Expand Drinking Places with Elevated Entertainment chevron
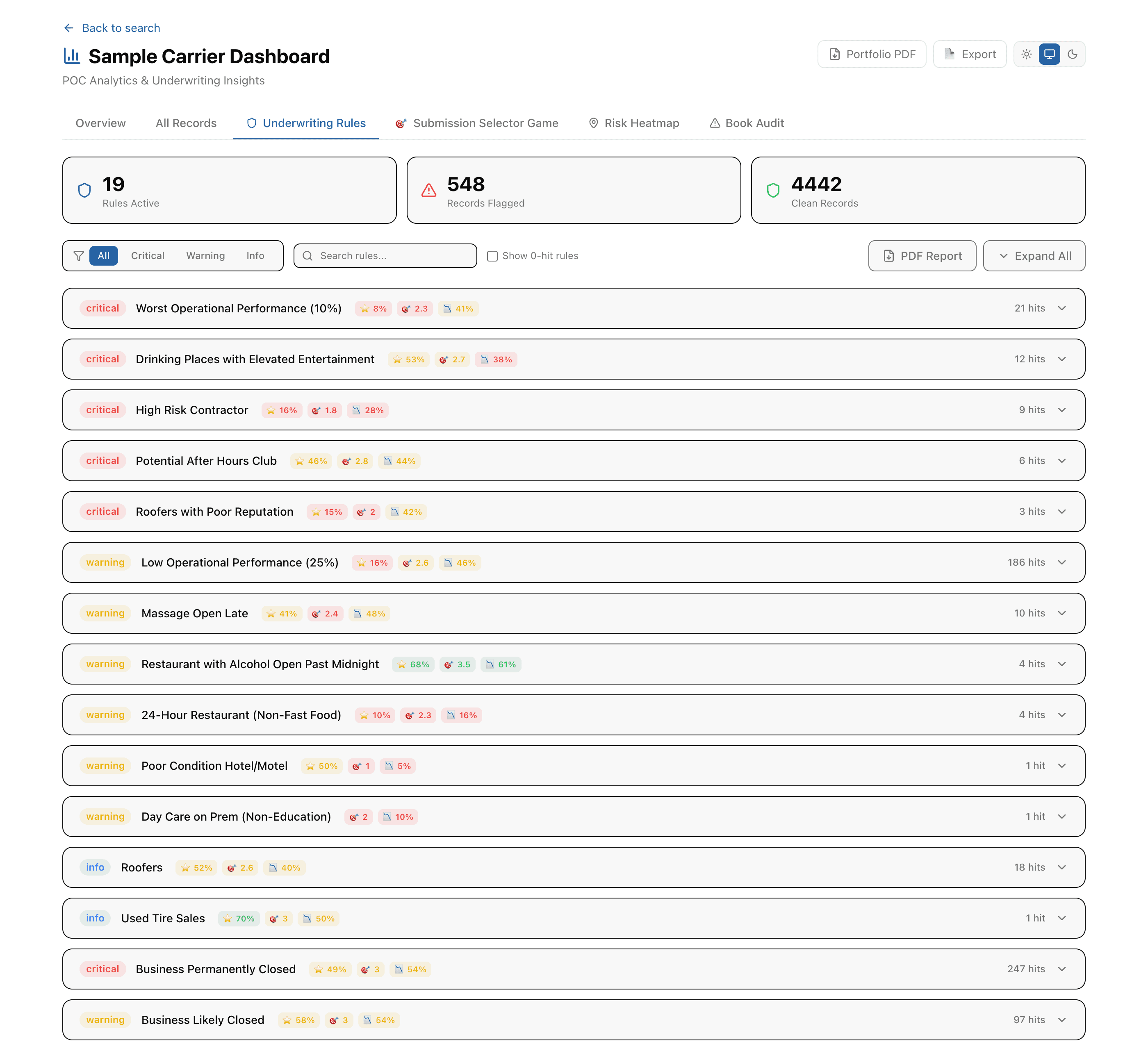The height and width of the screenshot is (1060, 1148). point(1062,359)
